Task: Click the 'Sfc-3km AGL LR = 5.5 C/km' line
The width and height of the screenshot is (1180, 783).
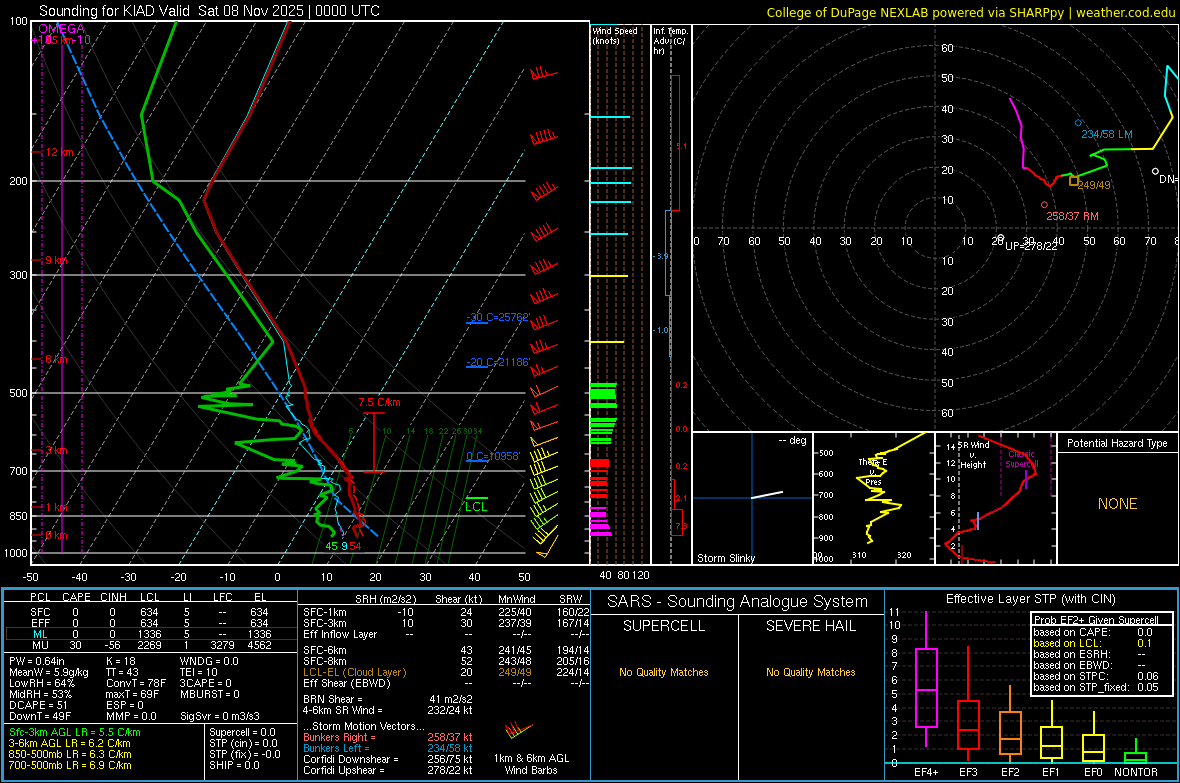Action: [75, 732]
